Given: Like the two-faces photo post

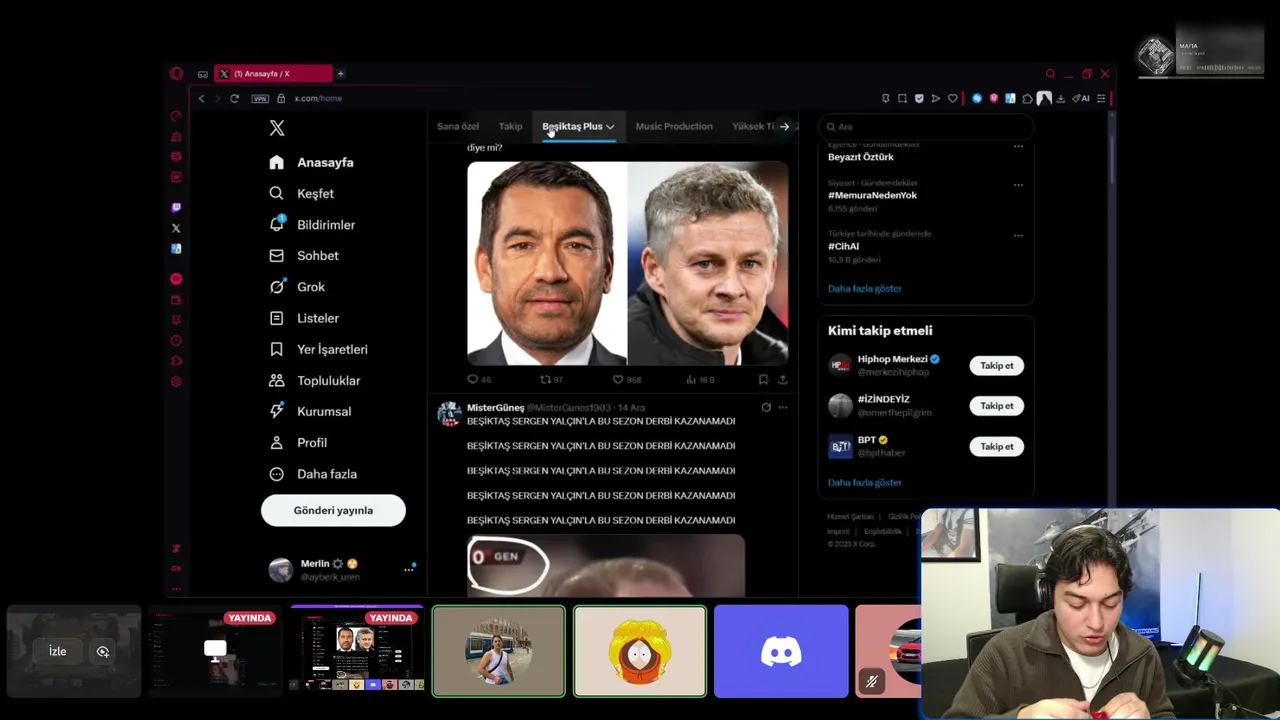Looking at the screenshot, I should click(x=618, y=380).
